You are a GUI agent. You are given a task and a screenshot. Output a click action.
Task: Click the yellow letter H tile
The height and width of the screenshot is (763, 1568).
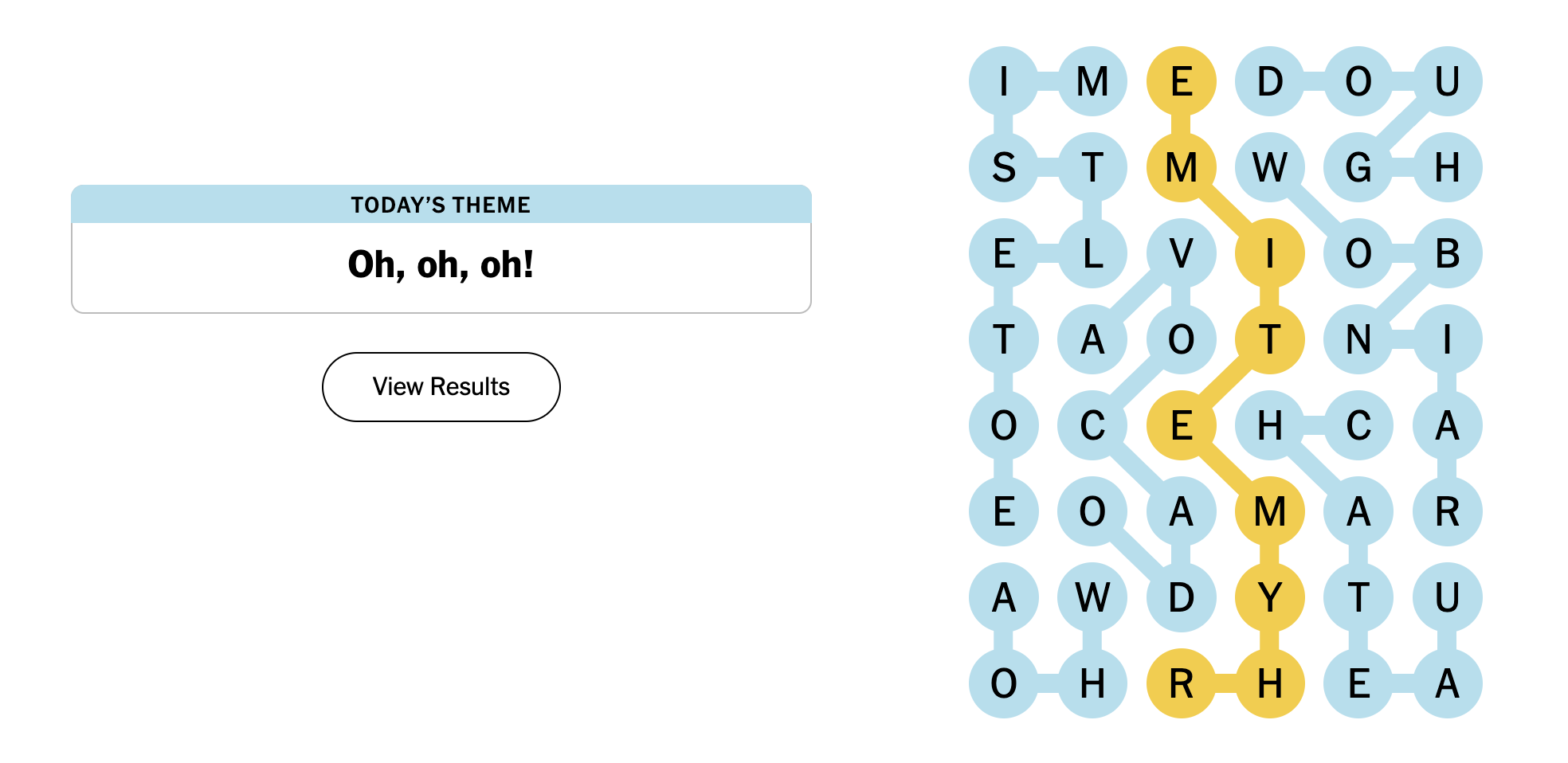pos(1270,683)
